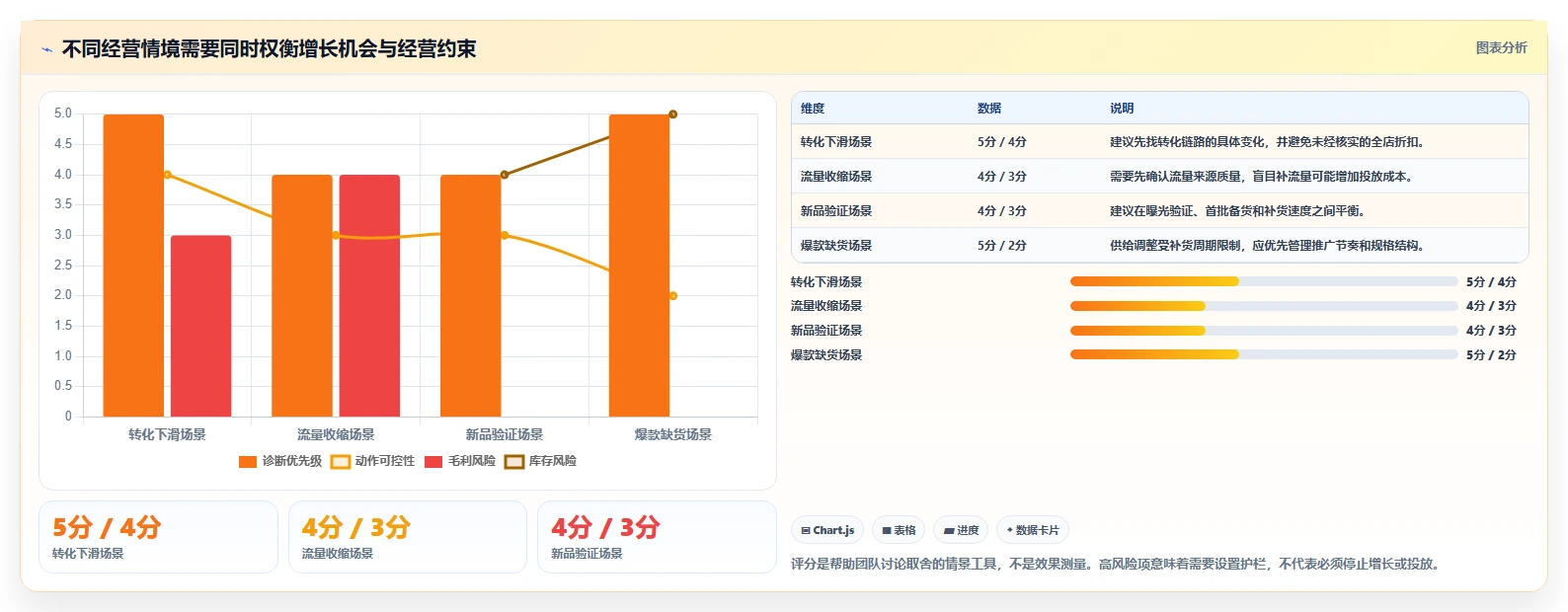Click the orange bar for 爆款缺货场景
Viewport: 1568px width, 612px height.
[639, 266]
